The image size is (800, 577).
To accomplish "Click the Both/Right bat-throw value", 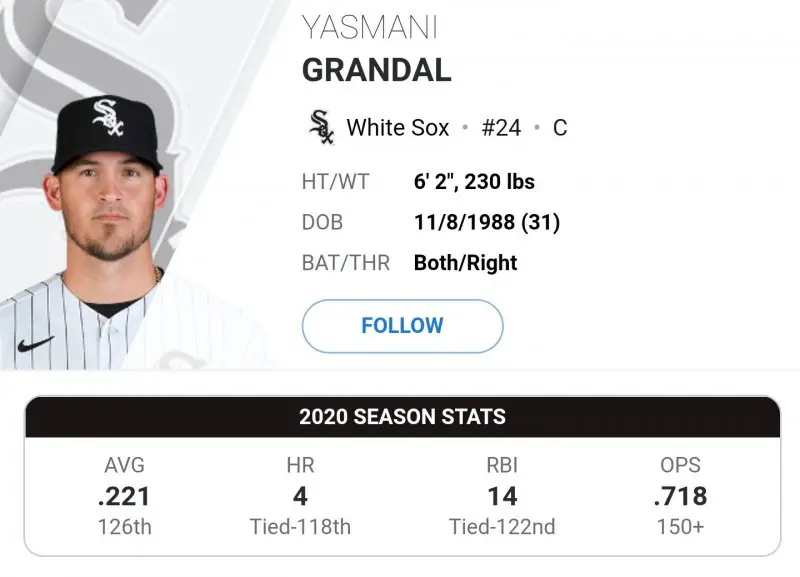I will tap(465, 264).
